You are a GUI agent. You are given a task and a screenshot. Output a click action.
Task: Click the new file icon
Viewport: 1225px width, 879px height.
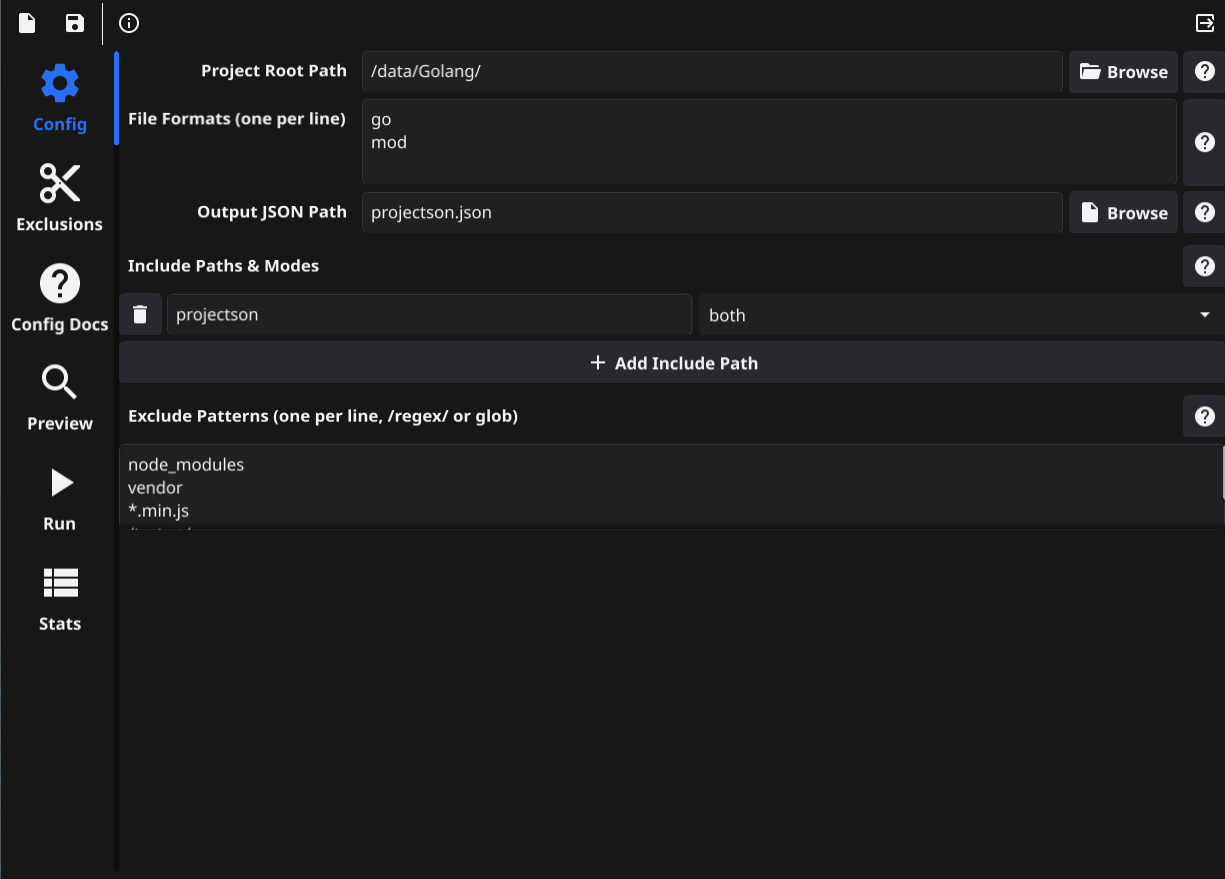(x=26, y=23)
